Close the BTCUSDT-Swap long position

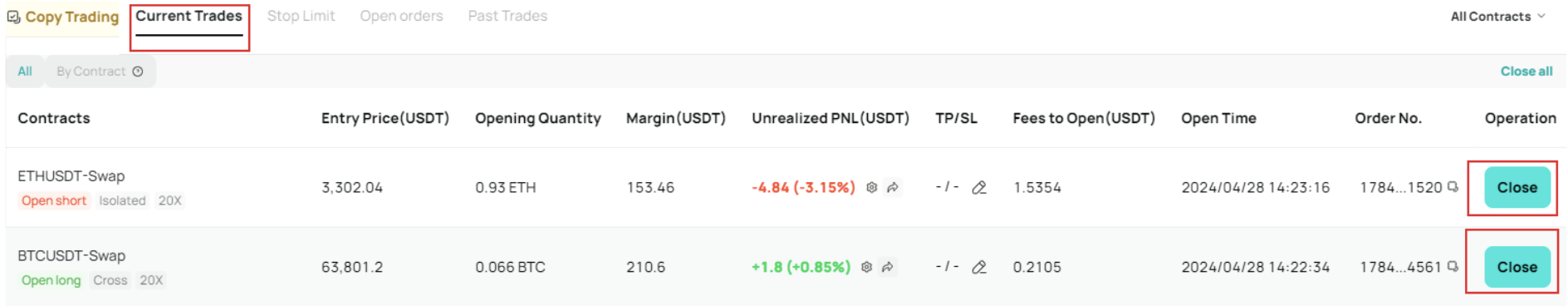pyautogui.click(x=1517, y=268)
